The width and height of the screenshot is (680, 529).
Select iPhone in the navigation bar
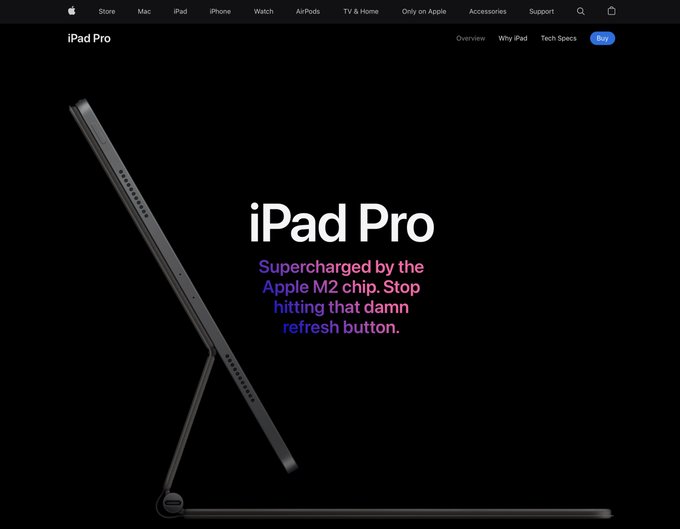pyautogui.click(x=220, y=11)
